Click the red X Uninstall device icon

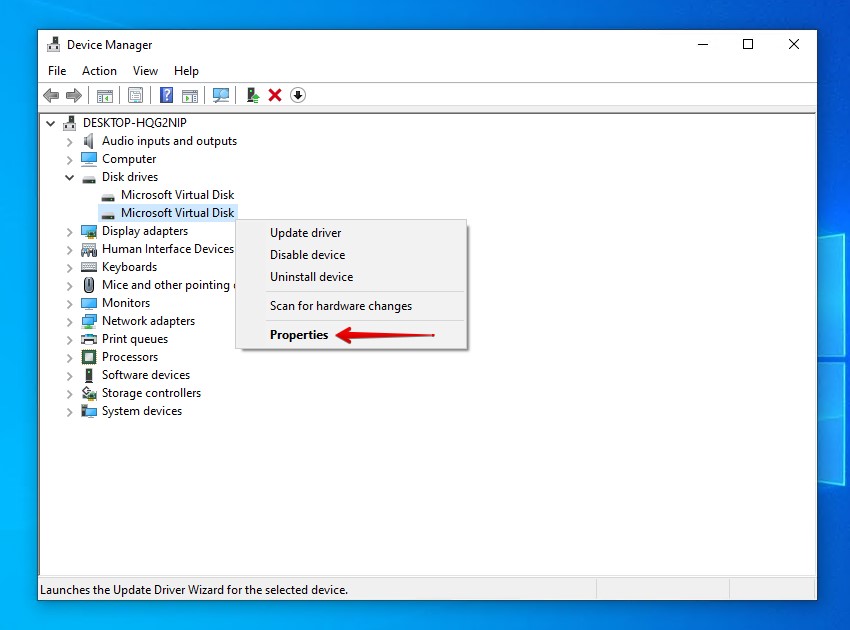tap(275, 95)
